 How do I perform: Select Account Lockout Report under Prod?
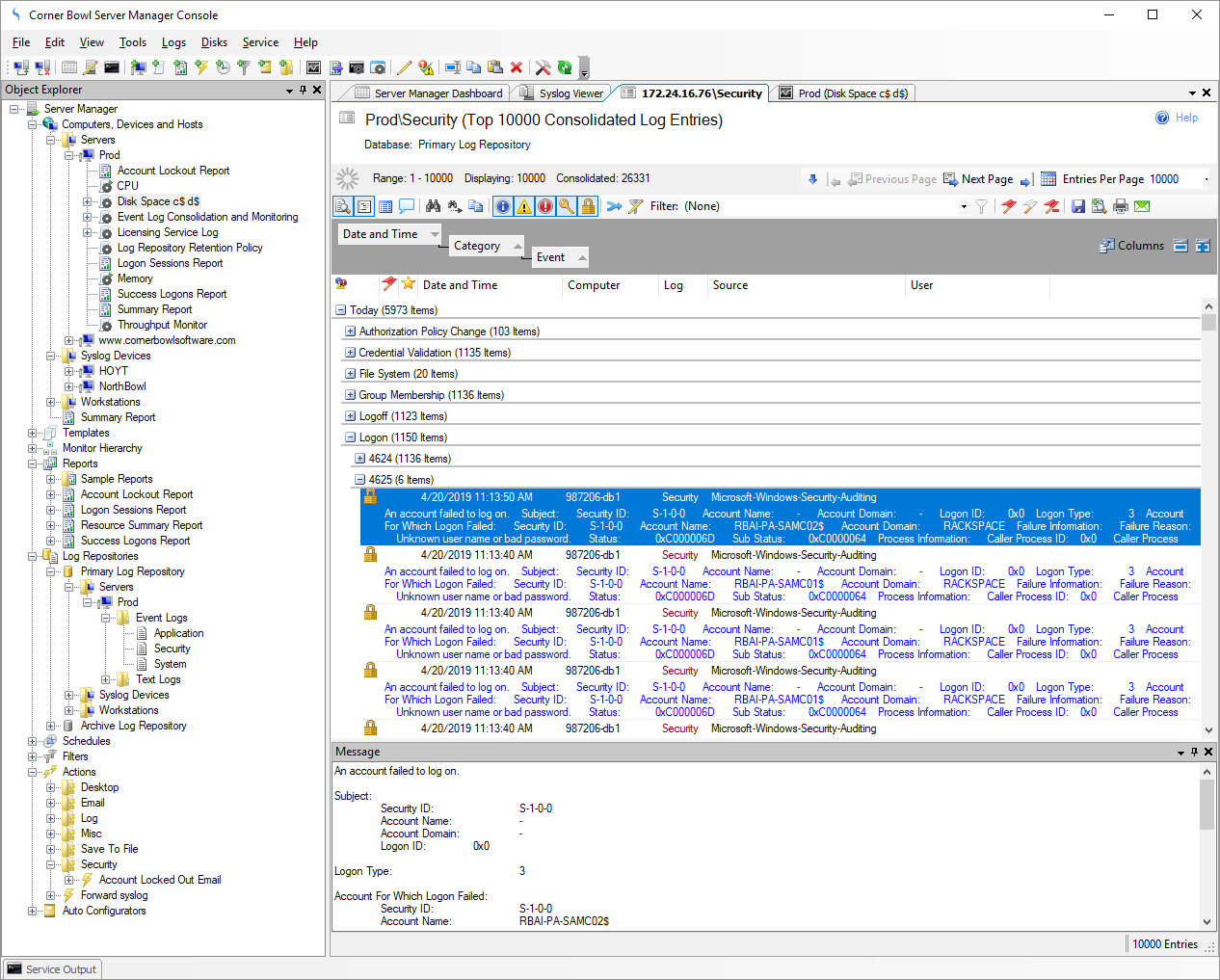173,171
